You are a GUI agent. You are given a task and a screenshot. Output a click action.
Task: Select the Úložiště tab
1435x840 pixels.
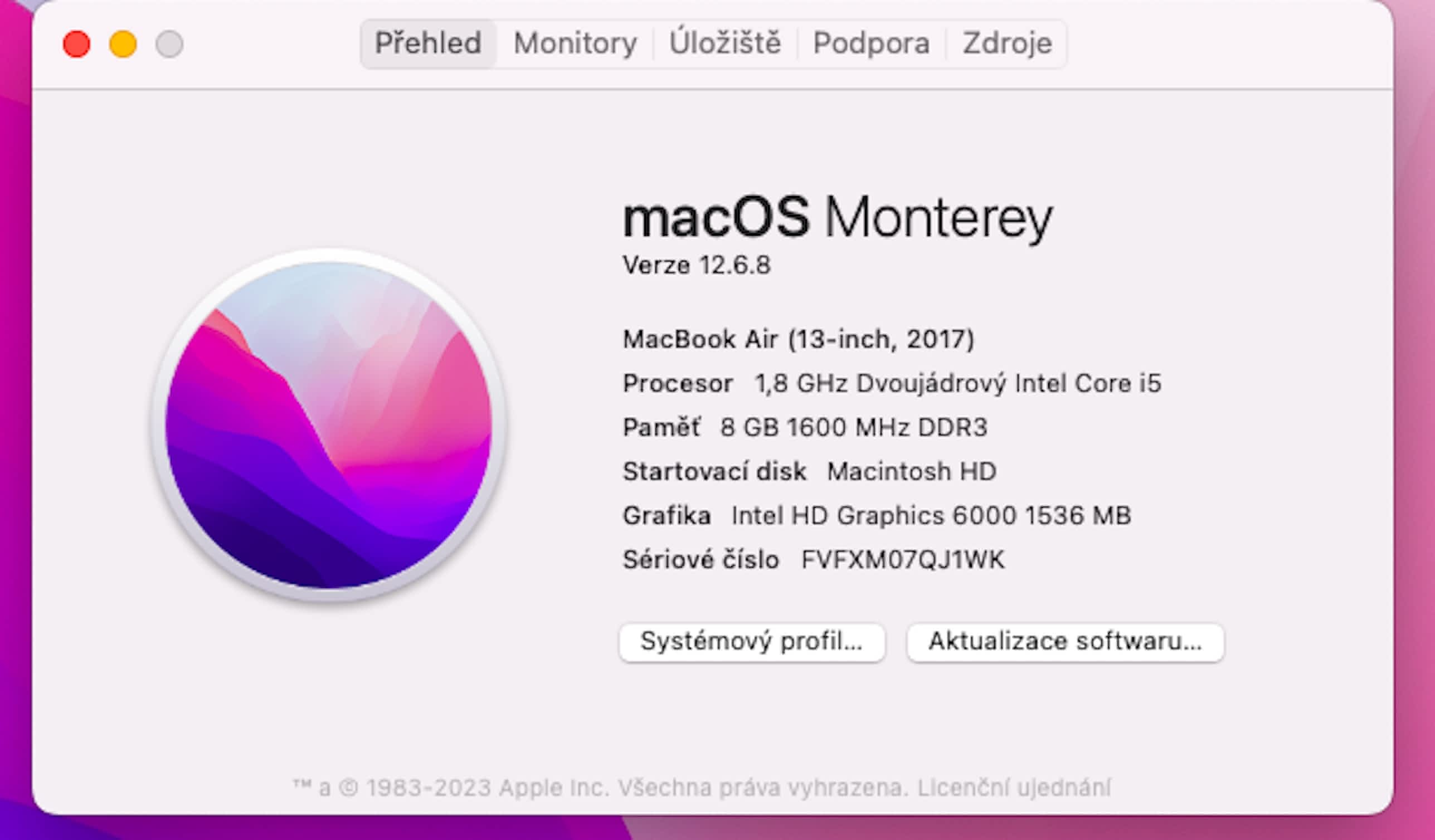(x=725, y=44)
